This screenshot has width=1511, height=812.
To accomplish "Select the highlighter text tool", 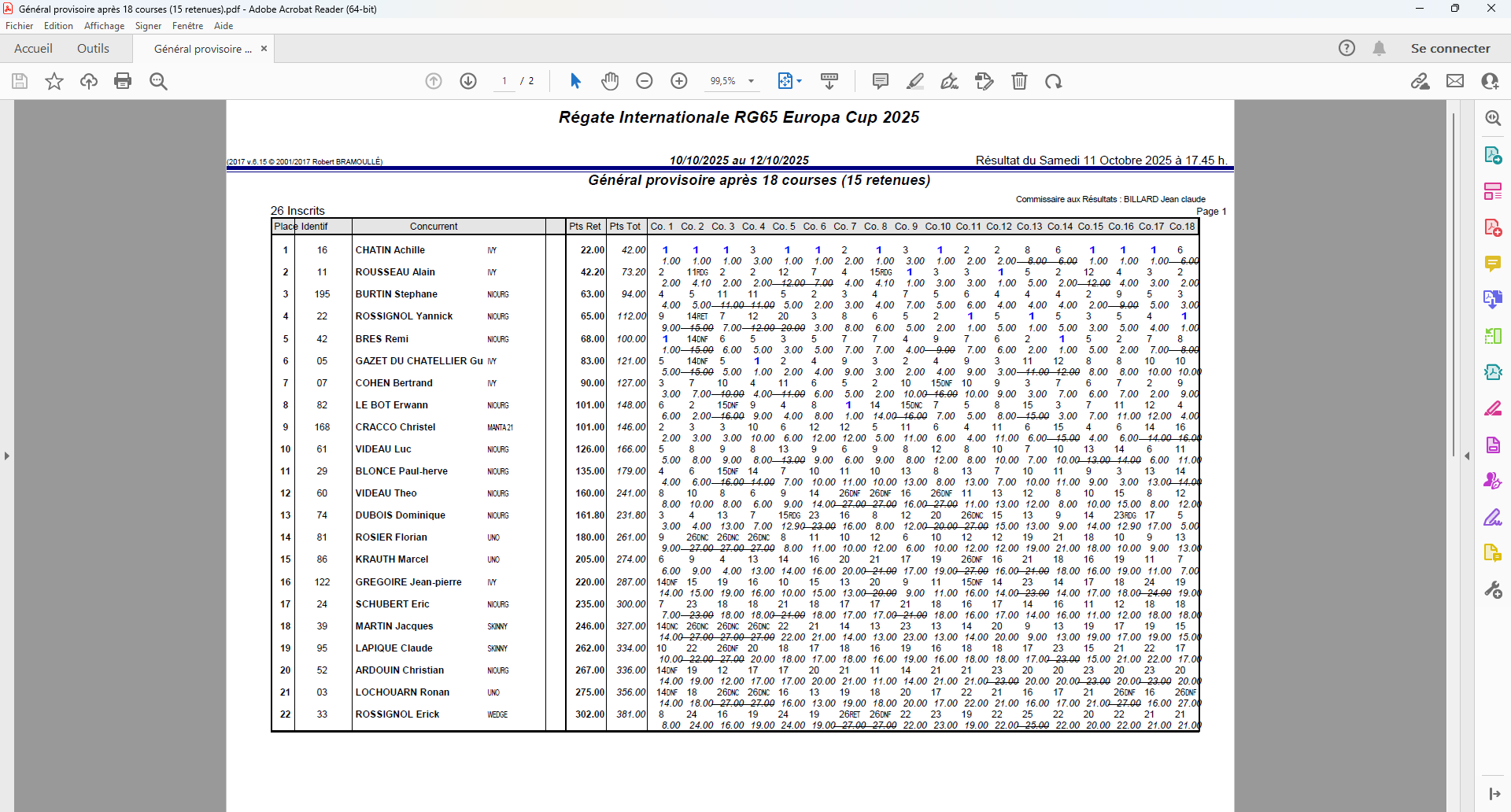I will click(x=915, y=81).
